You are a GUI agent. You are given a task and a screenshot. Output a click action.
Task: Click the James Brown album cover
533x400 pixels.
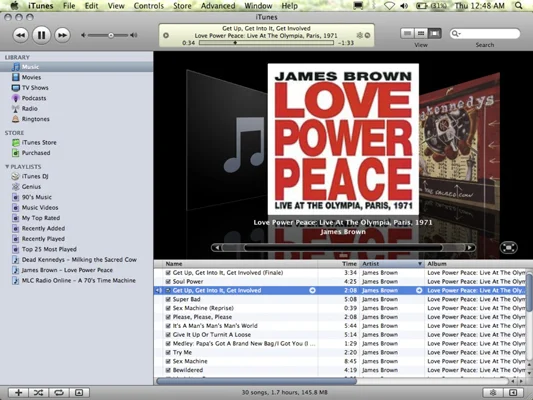pyautogui.click(x=343, y=139)
